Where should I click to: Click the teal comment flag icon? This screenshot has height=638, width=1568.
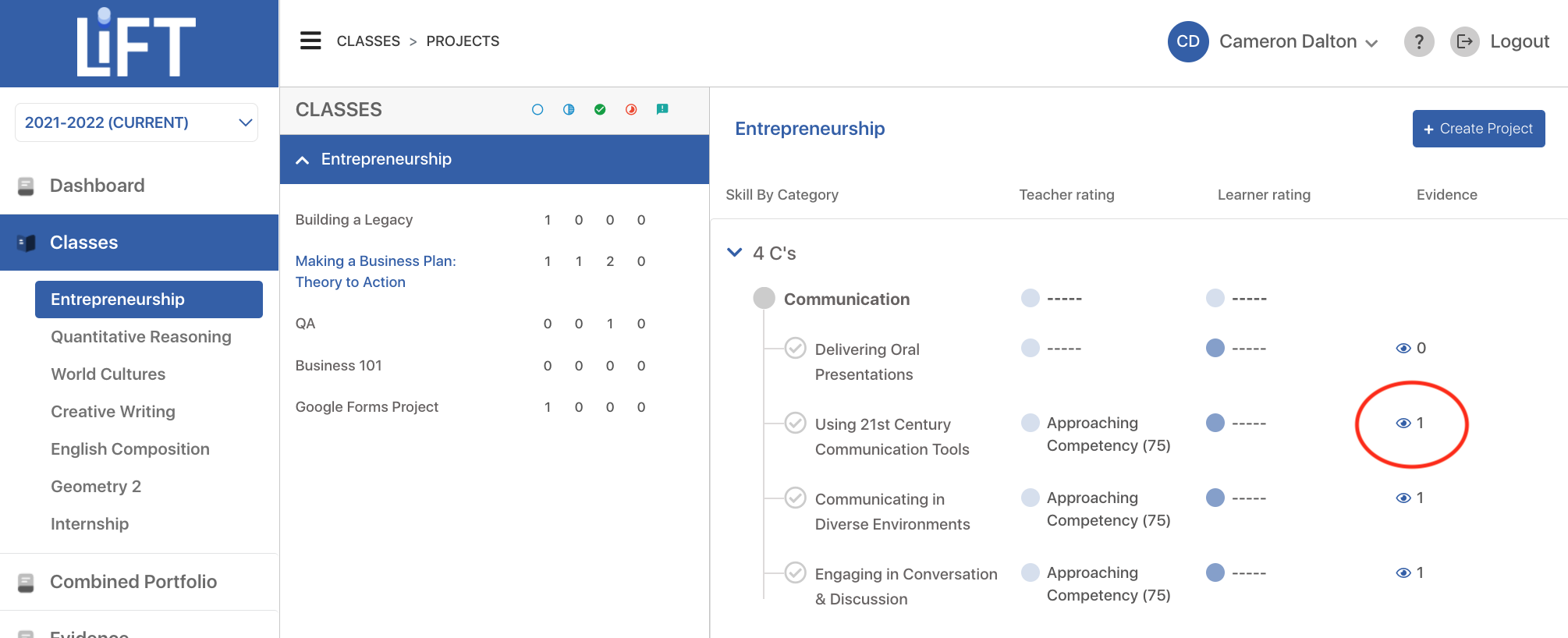[662, 110]
